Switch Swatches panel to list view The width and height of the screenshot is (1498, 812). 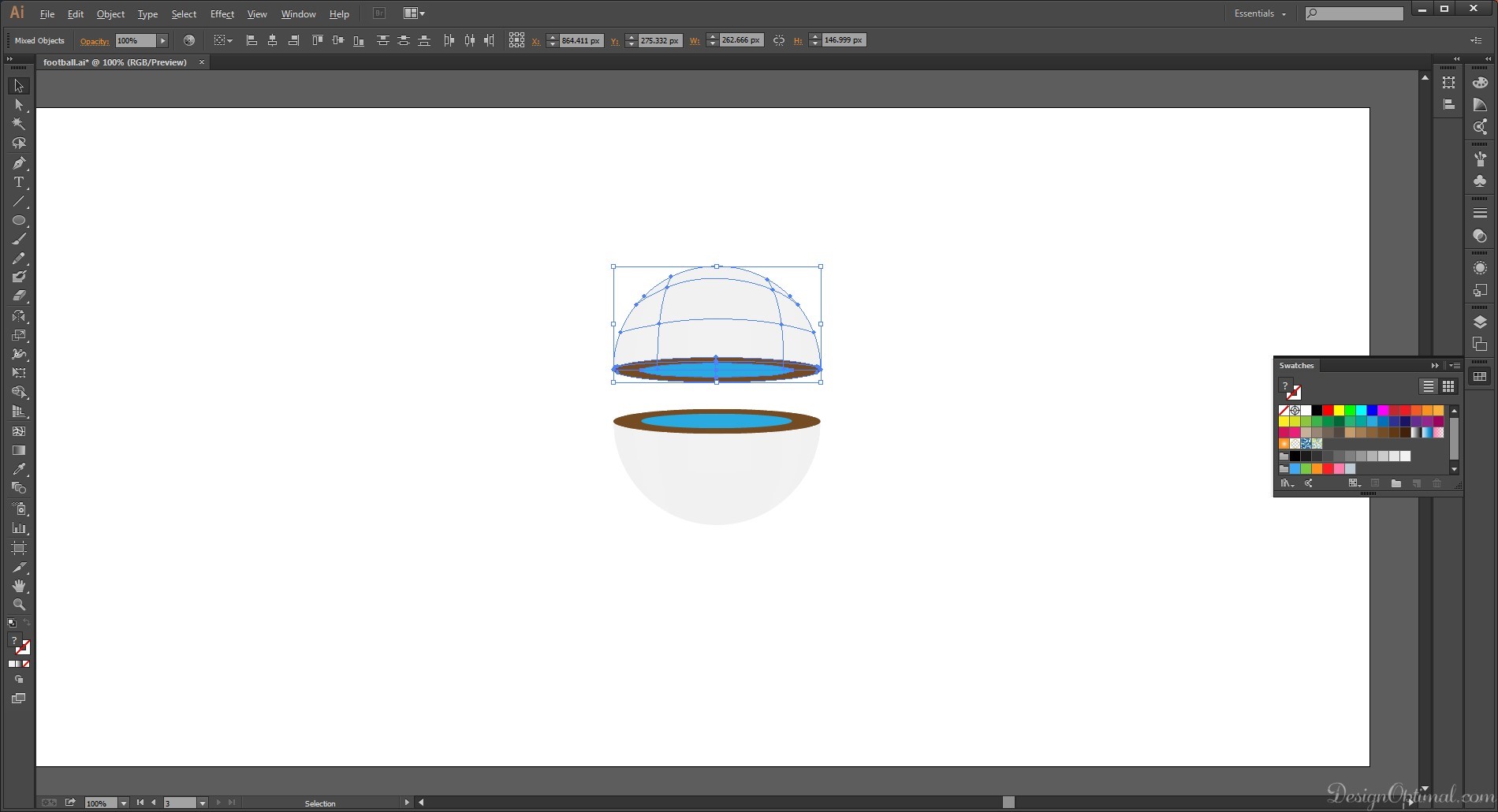coord(1428,386)
